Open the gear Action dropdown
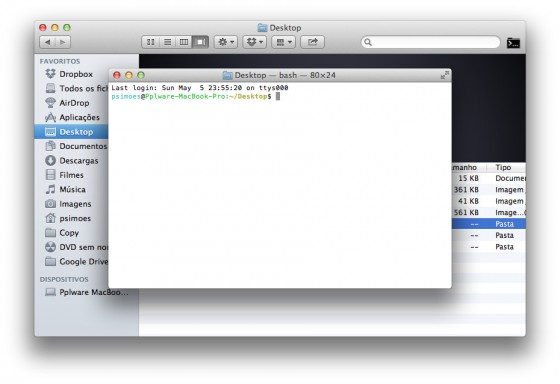Viewport: 560px width, 384px height. [226, 42]
